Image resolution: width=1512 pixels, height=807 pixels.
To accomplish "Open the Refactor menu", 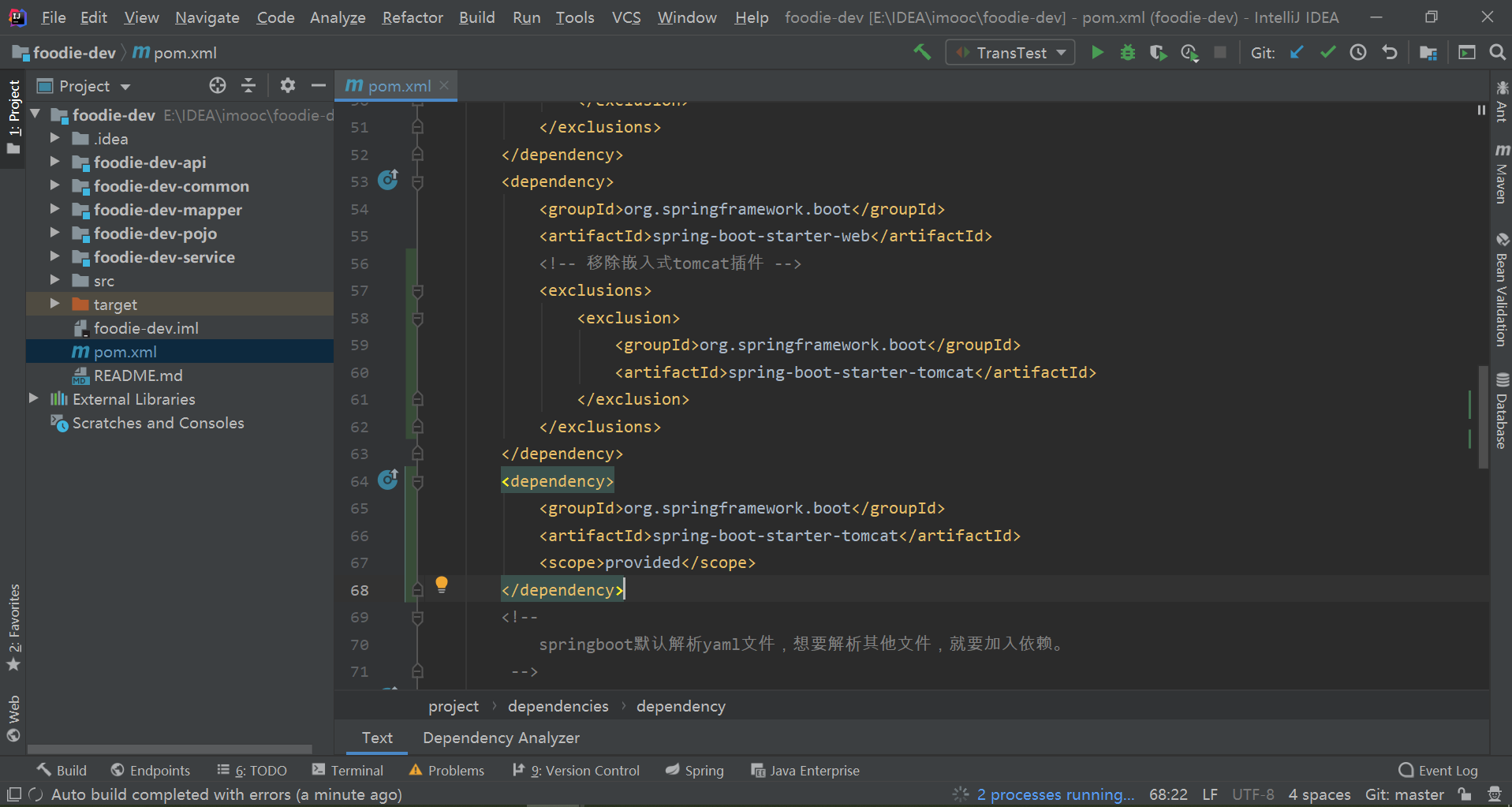I will coord(413,17).
